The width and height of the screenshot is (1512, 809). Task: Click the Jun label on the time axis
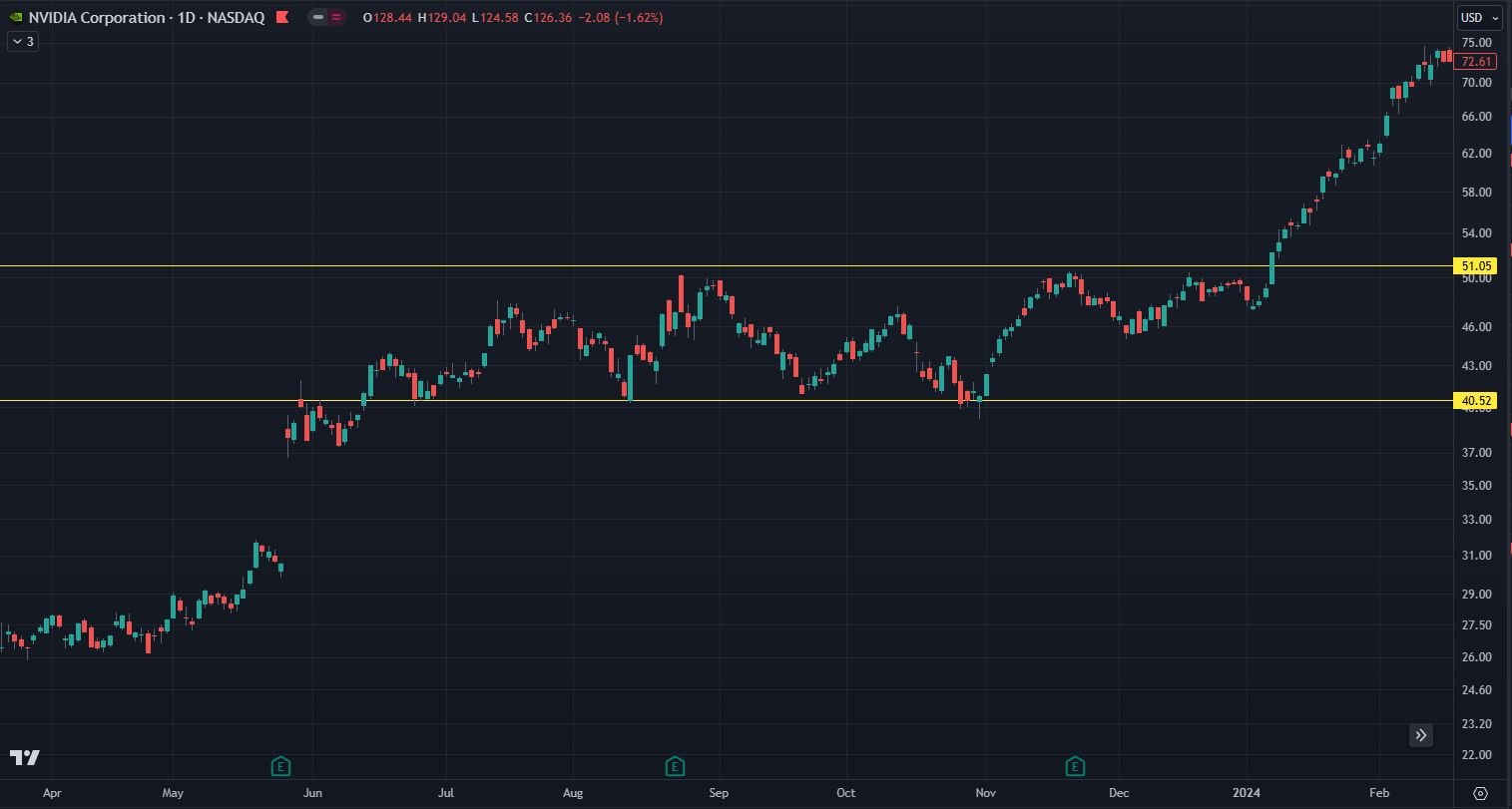point(312,794)
